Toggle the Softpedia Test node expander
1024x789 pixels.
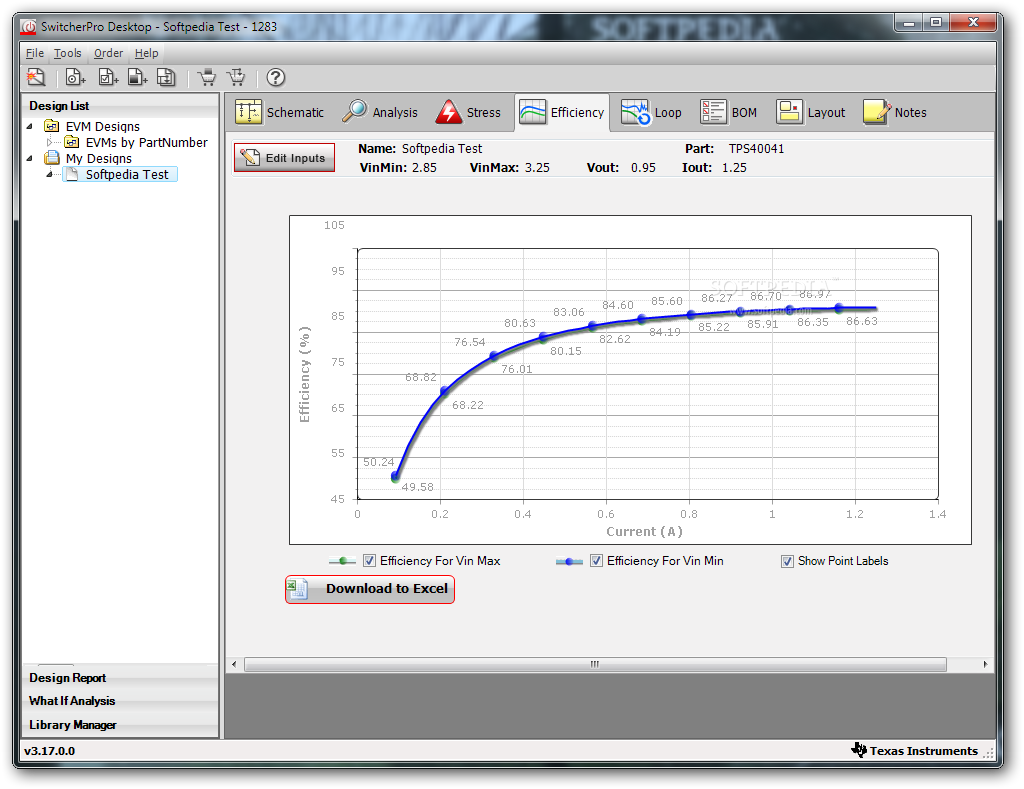(x=50, y=174)
